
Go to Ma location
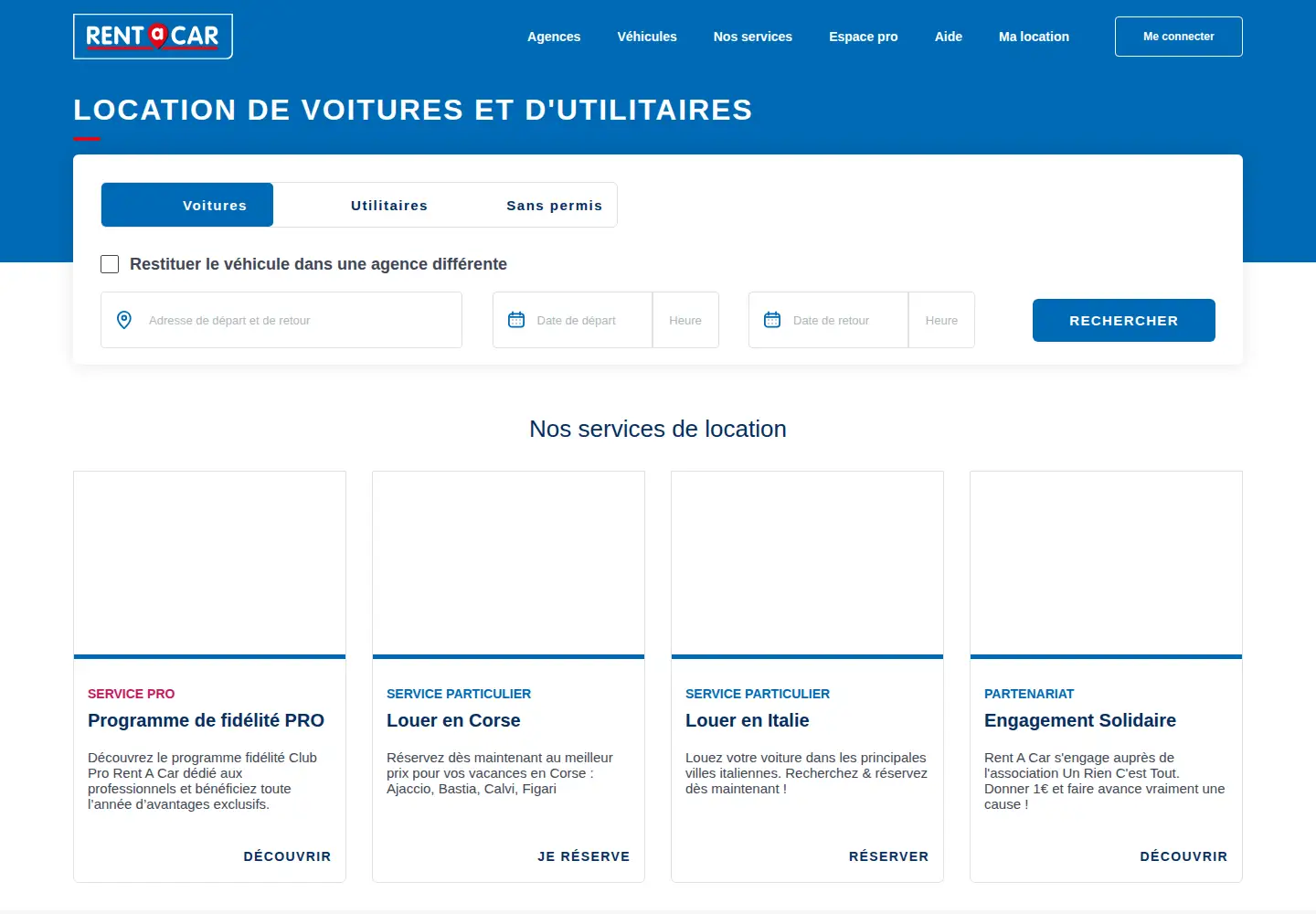pos(1034,37)
